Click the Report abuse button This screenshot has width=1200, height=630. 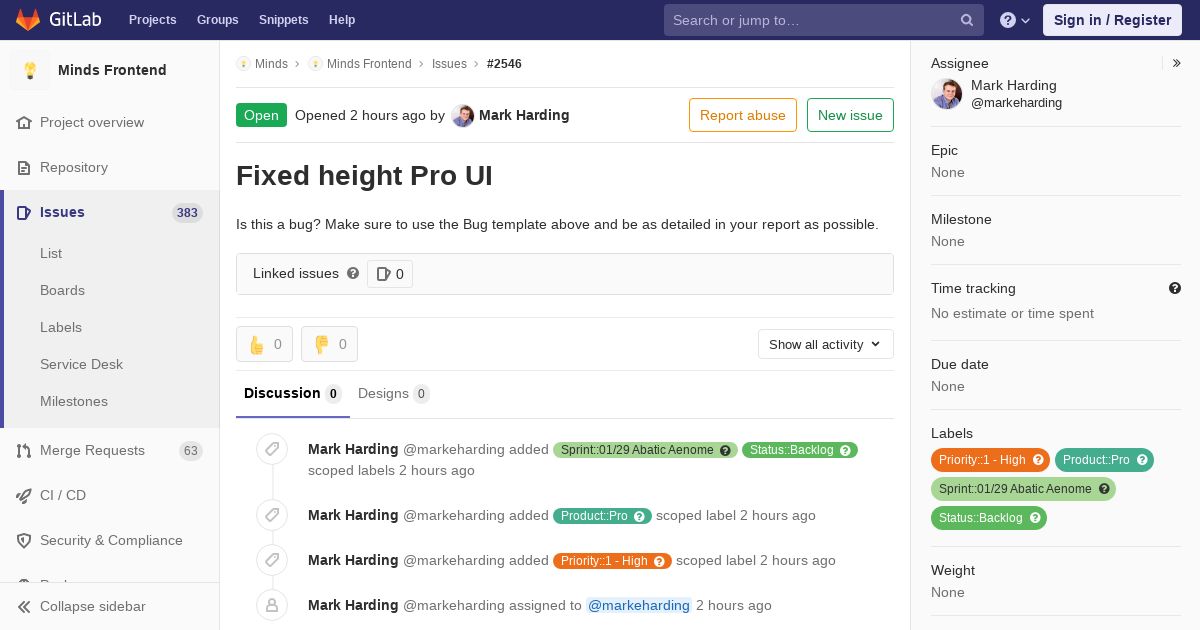(x=743, y=115)
